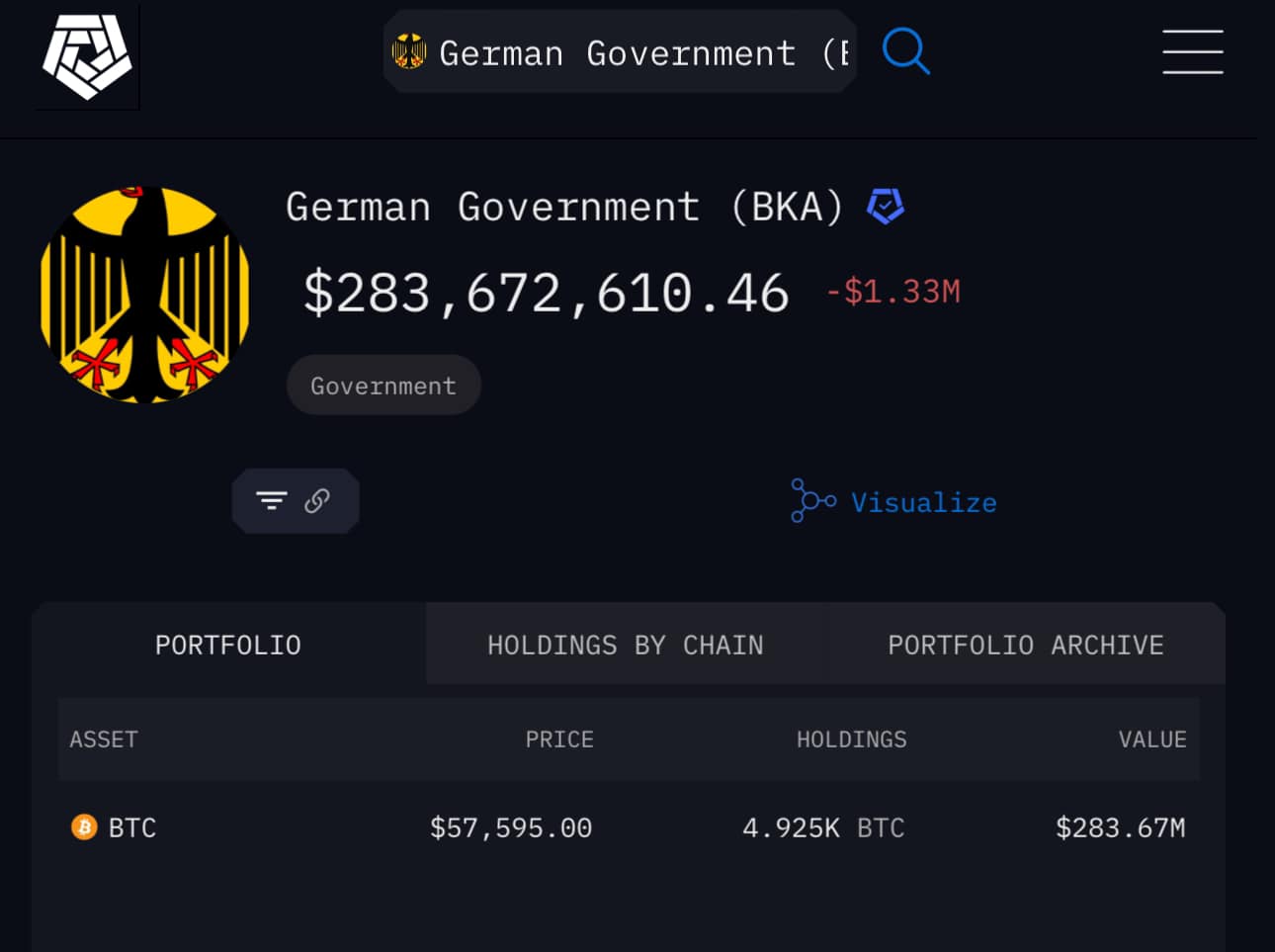
Task: Switch to Holdings By Chain tab
Action: [625, 646]
